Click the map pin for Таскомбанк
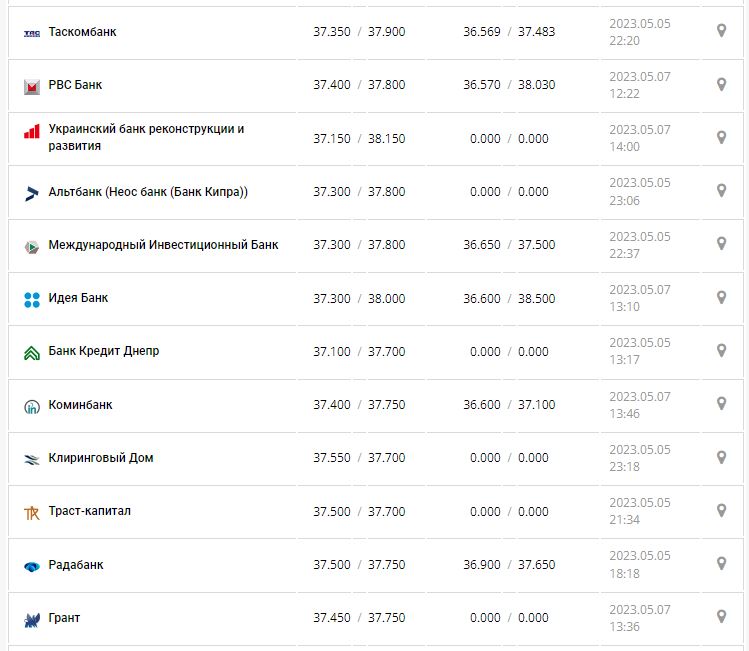Viewport: 749px width, 651px height. pyautogui.click(x=721, y=32)
